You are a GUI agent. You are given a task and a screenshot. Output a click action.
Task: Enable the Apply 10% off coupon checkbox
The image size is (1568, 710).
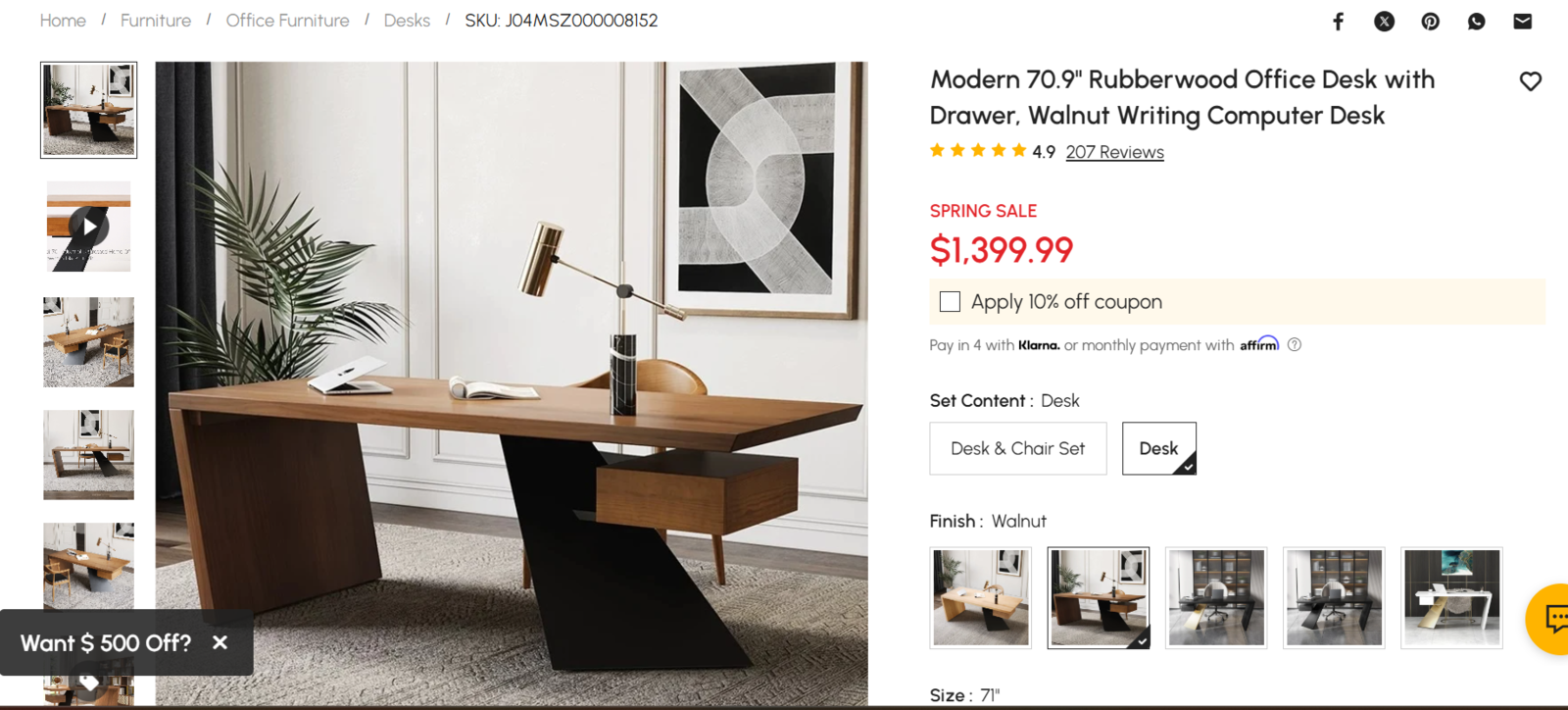tap(950, 301)
